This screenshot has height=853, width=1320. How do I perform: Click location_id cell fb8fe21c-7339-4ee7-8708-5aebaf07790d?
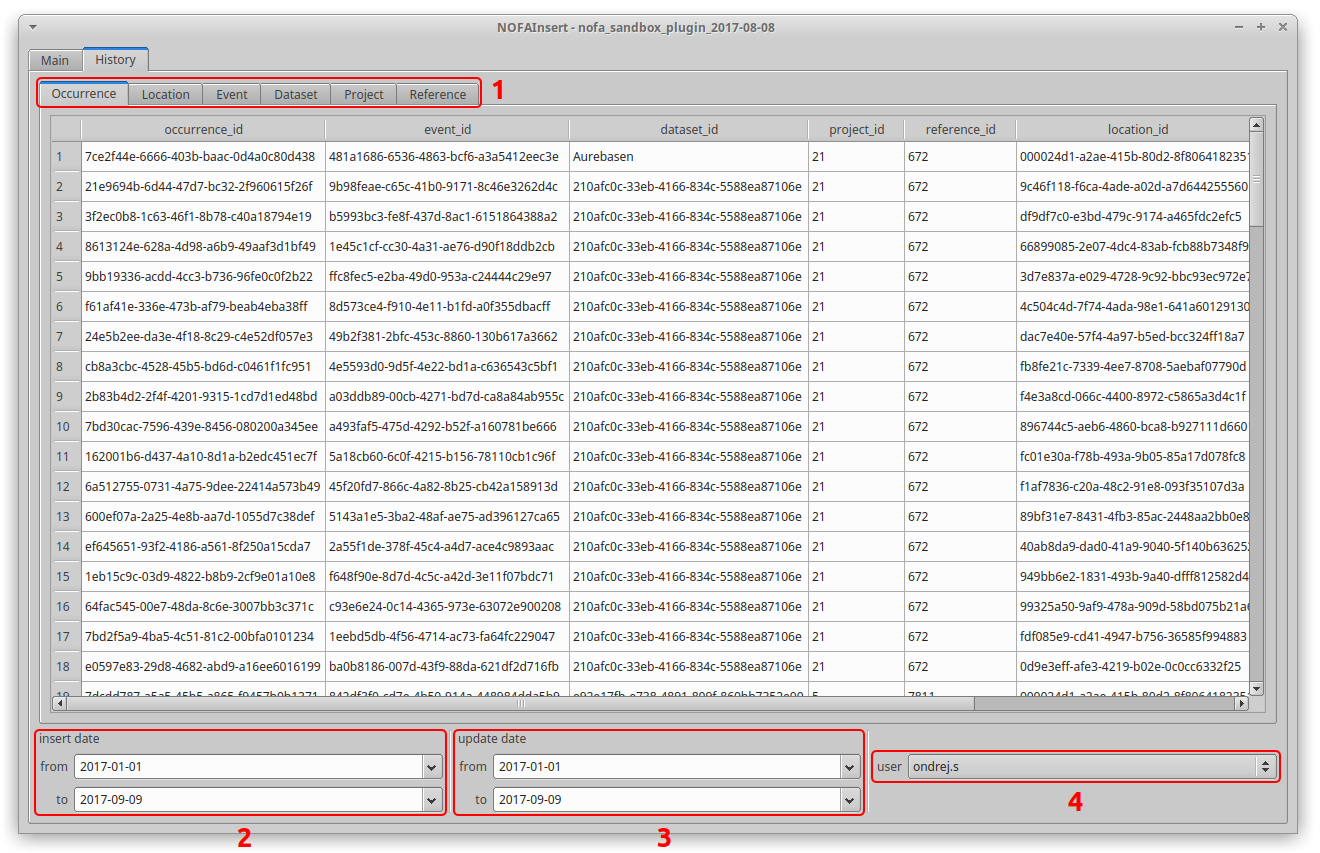1133,366
